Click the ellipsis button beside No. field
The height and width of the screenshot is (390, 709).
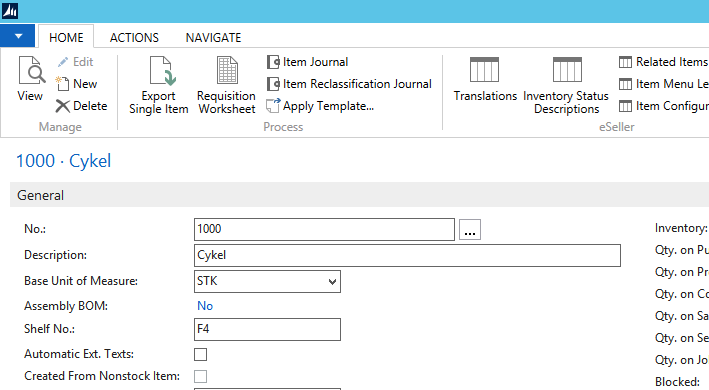tap(470, 230)
